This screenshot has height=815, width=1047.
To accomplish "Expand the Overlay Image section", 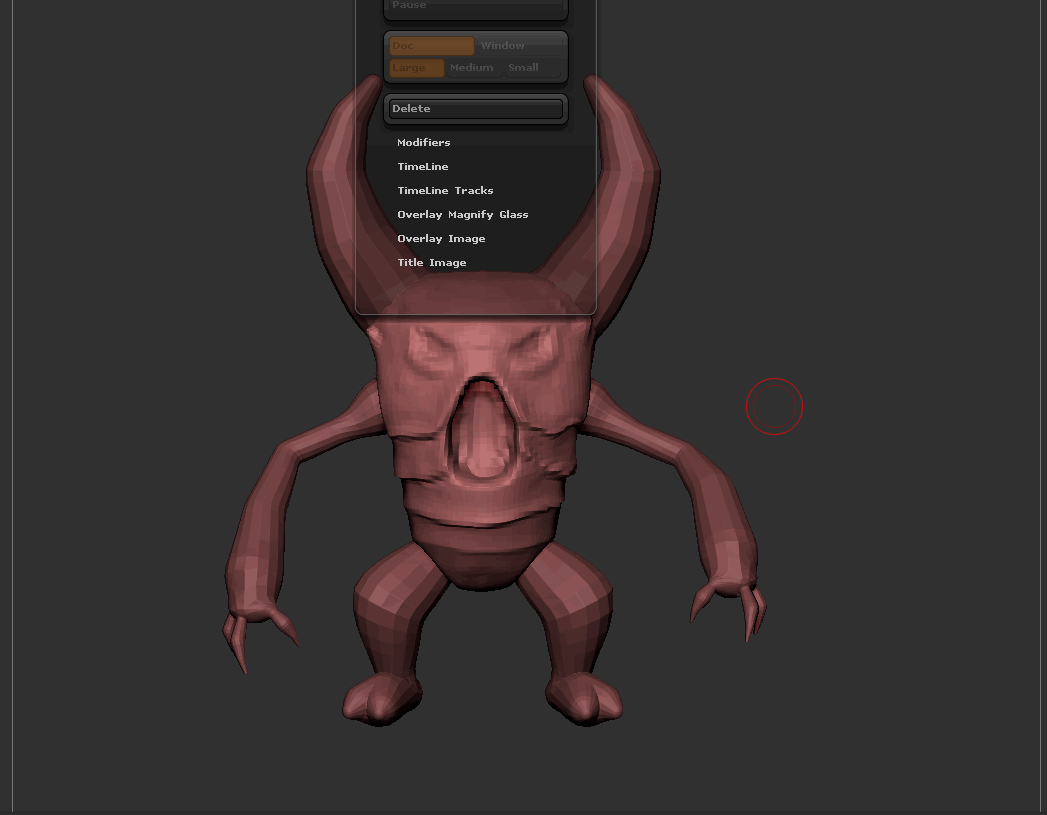I will pyautogui.click(x=441, y=239).
